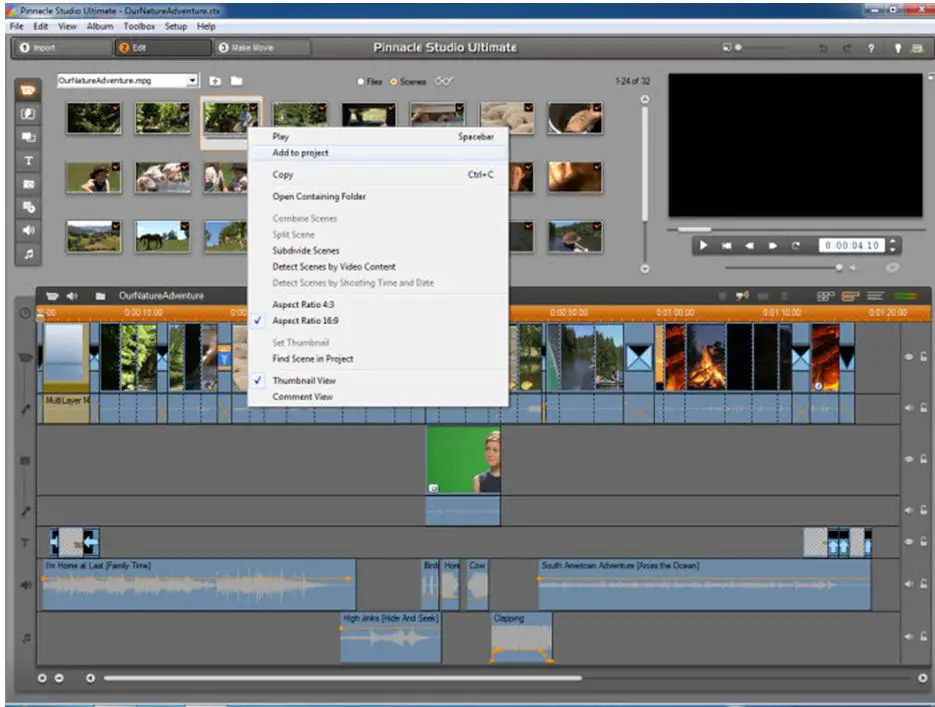
Task: Select the green screen clip on the overlay track
Action: coord(463,460)
